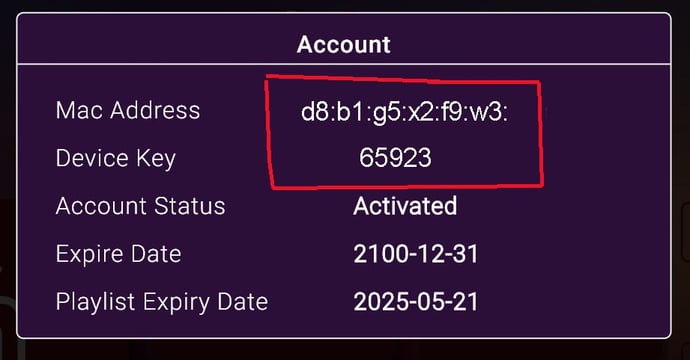The image size is (690, 360).
Task: Click the Account dialog title
Action: tap(343, 44)
